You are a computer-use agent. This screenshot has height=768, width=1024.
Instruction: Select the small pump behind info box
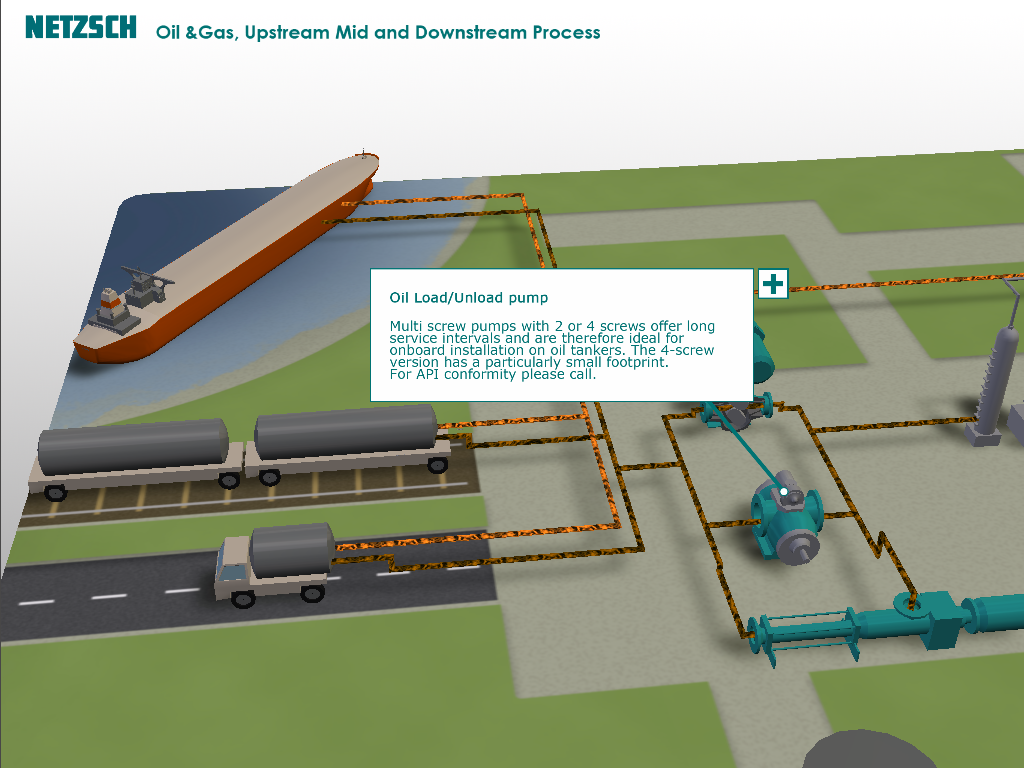point(737,413)
